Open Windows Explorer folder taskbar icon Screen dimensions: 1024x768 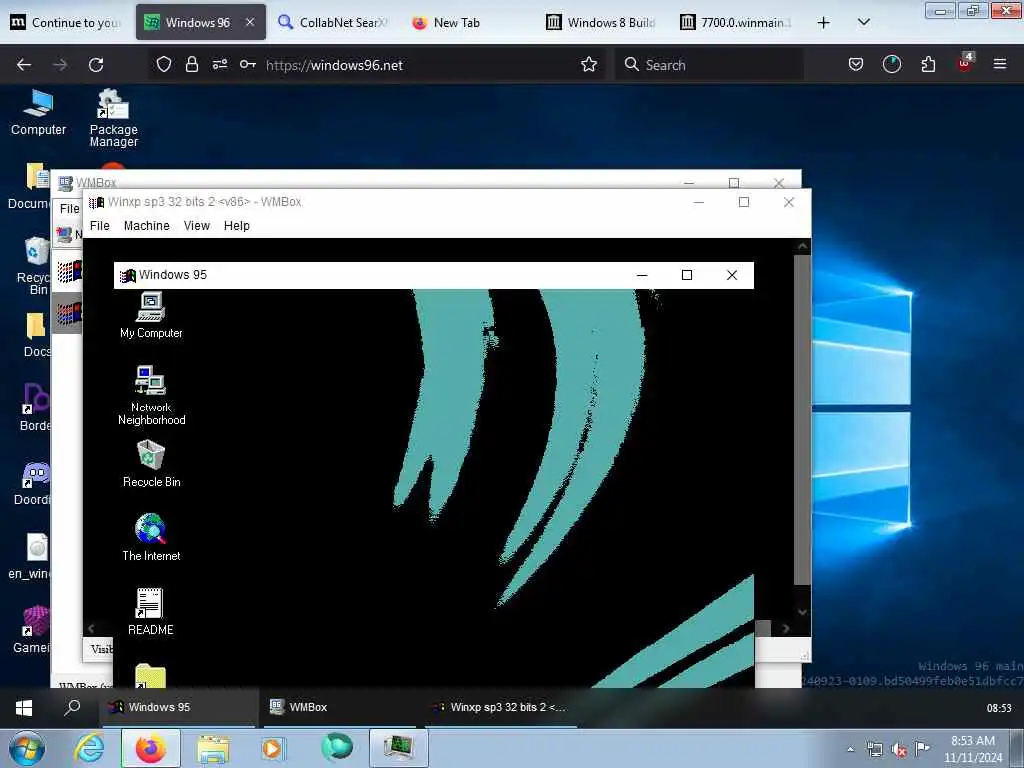213,749
